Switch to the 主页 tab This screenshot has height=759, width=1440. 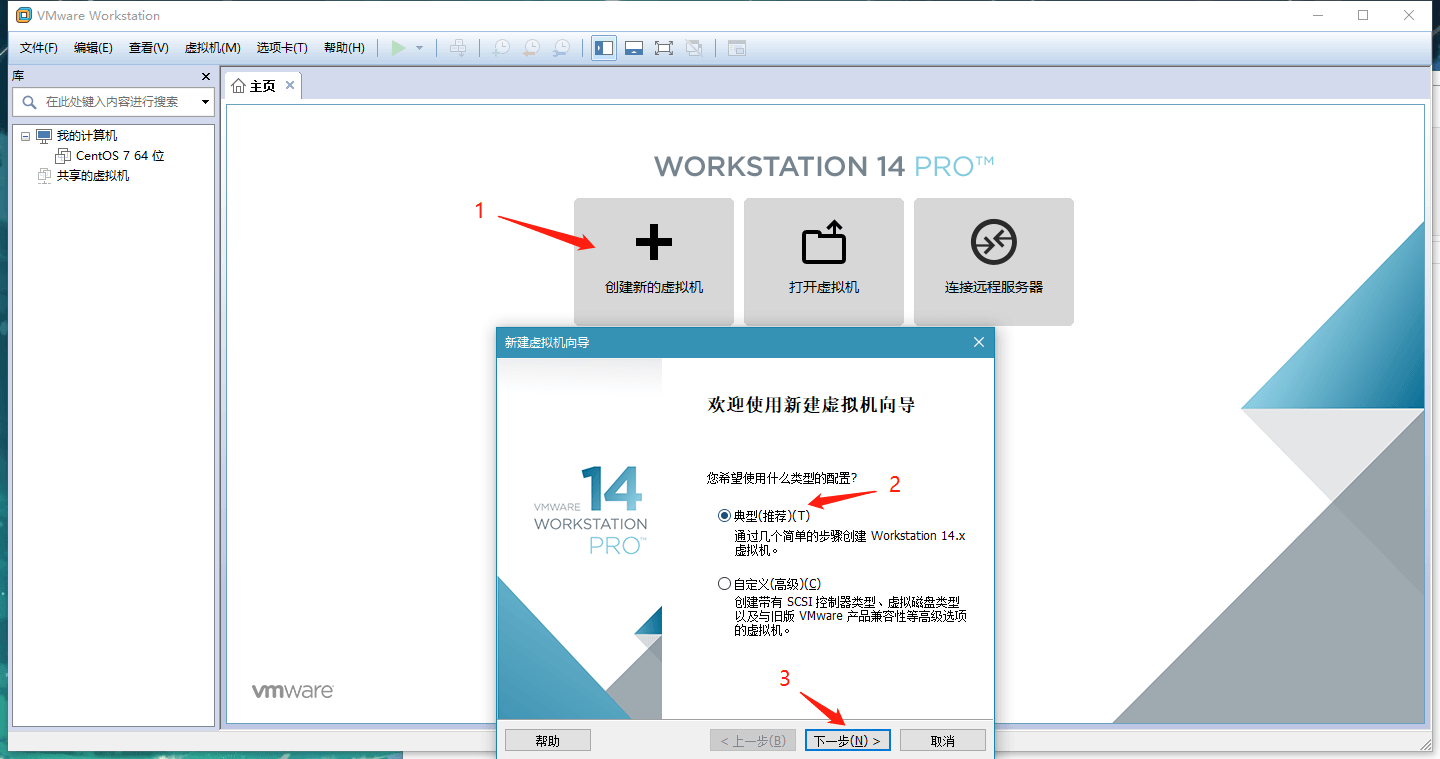(x=263, y=86)
